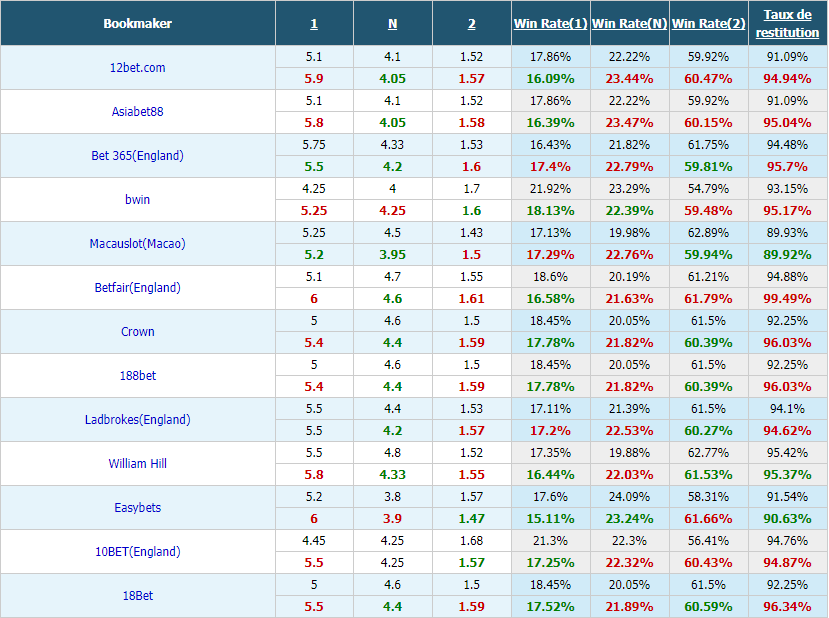
Task: Click the 95.37% value for William Hill
Action: coord(787,474)
